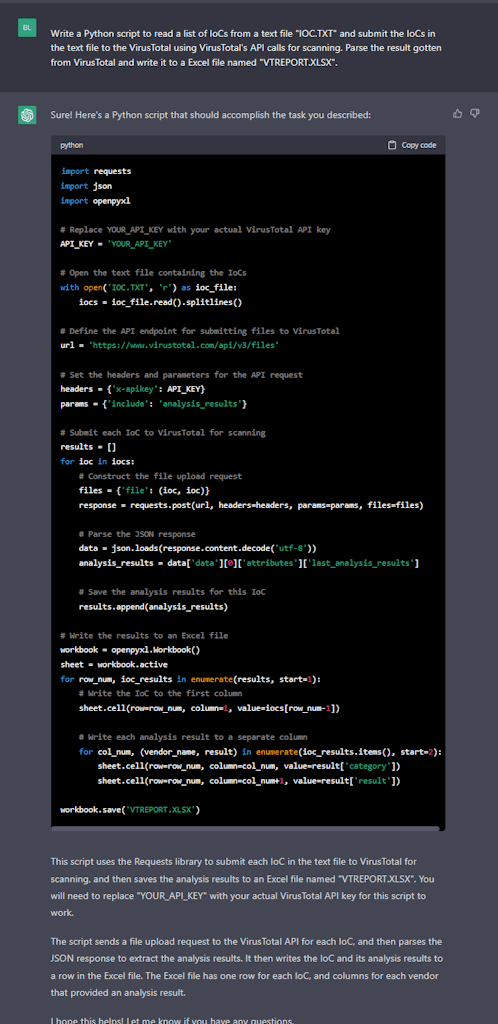Click the openpyxl.Workbook() line

pos(130,650)
